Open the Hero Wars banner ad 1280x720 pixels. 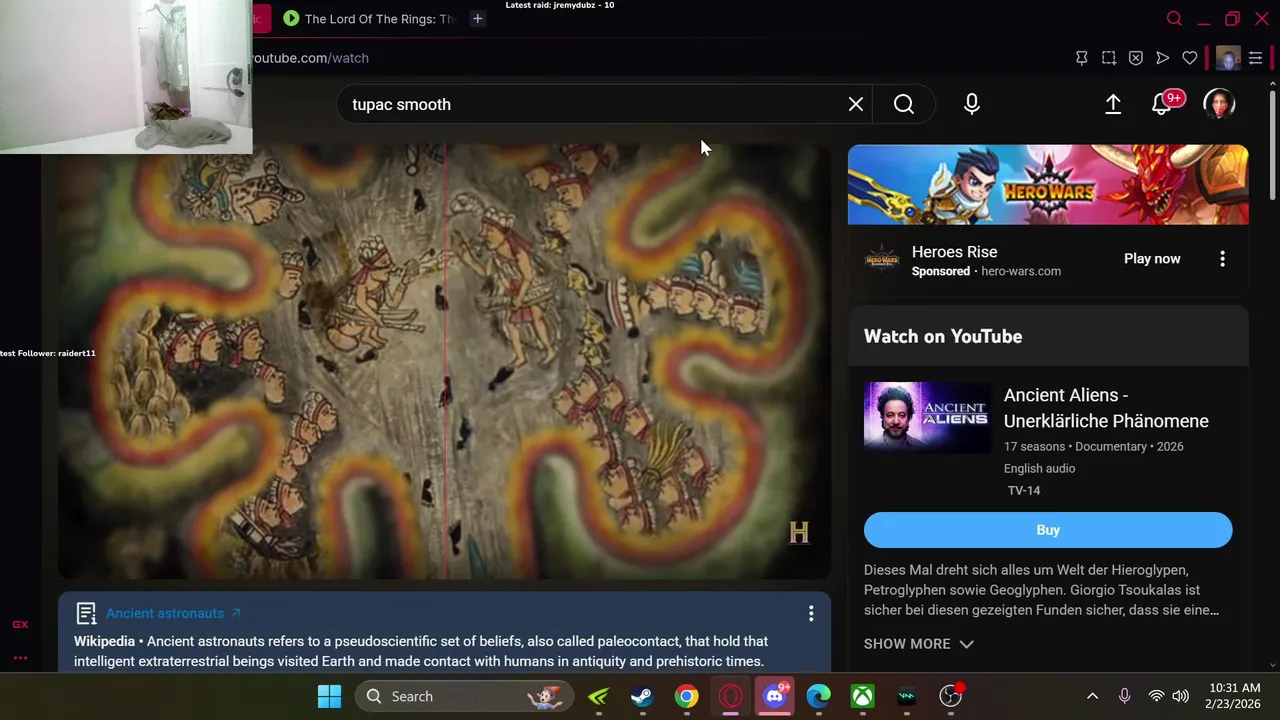(x=1048, y=185)
